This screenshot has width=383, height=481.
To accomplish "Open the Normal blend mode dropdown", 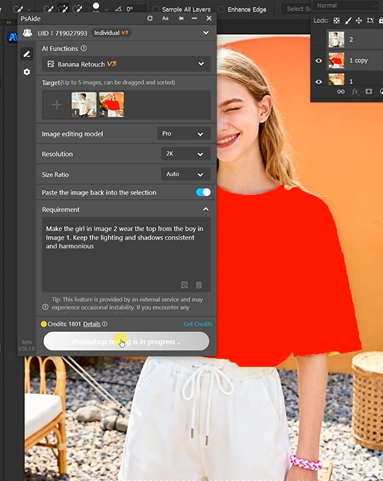I will coord(347,6).
